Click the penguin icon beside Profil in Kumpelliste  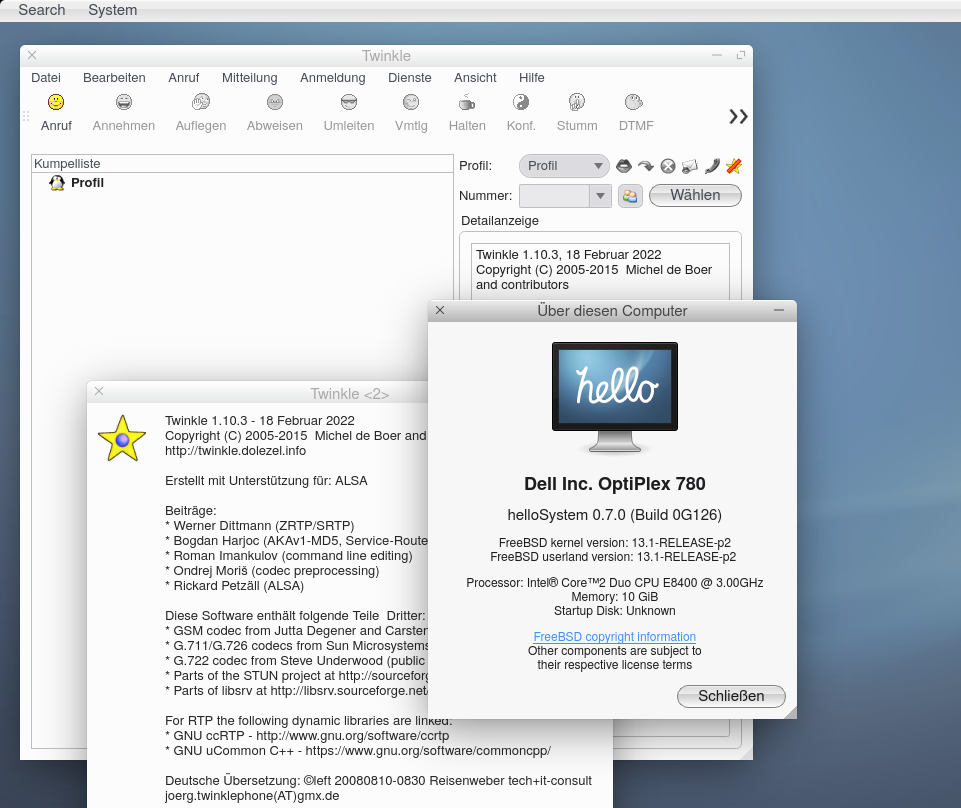tap(57, 183)
